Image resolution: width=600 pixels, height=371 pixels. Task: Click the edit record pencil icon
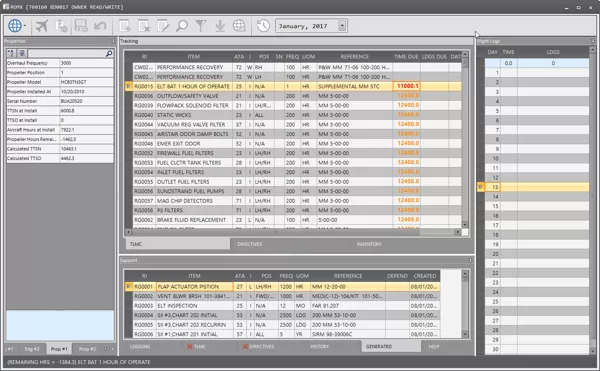(163, 26)
